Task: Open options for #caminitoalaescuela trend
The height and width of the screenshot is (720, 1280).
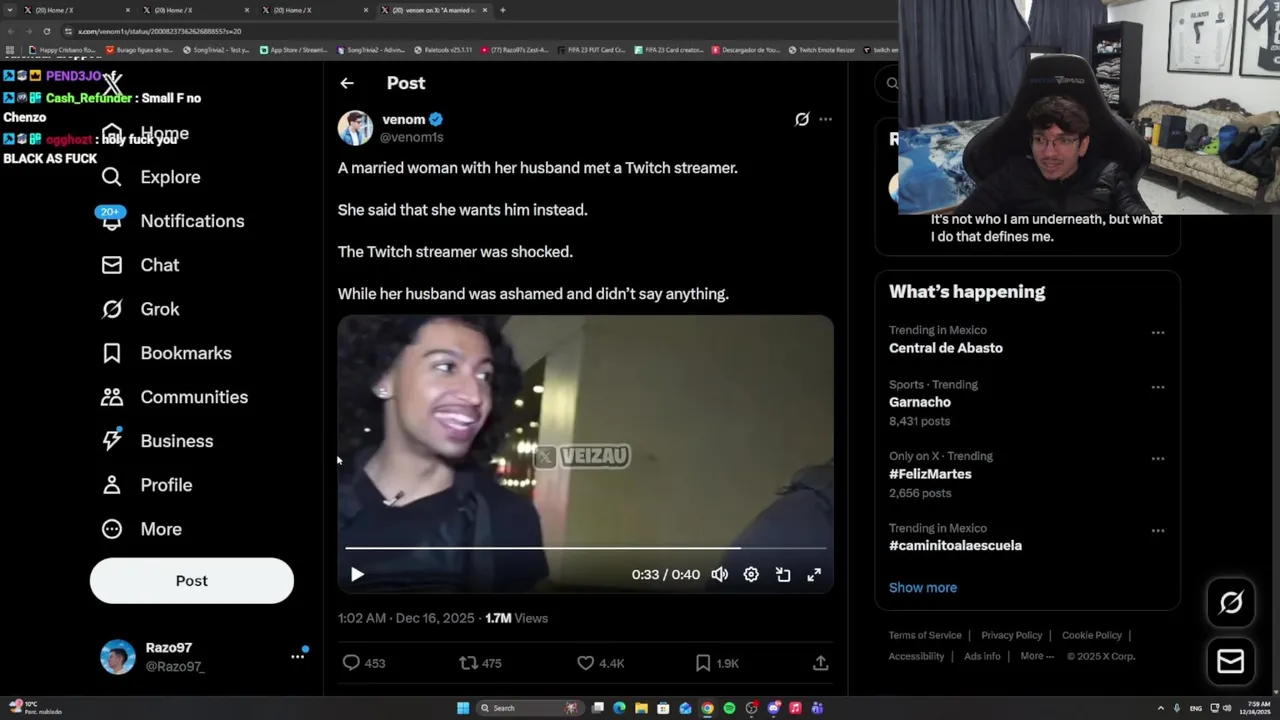Action: [x=1158, y=531]
